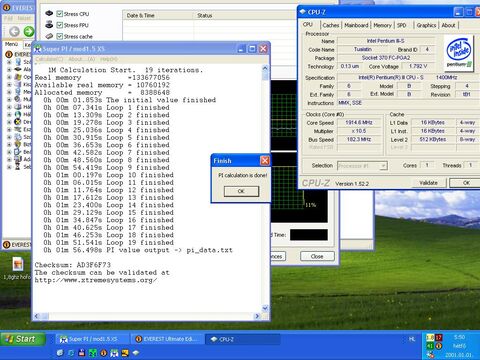Click the Super PI horizontal scrollbar right arrow
Image resolution: width=480 pixels, height=360 pixels.
pos(257,316)
